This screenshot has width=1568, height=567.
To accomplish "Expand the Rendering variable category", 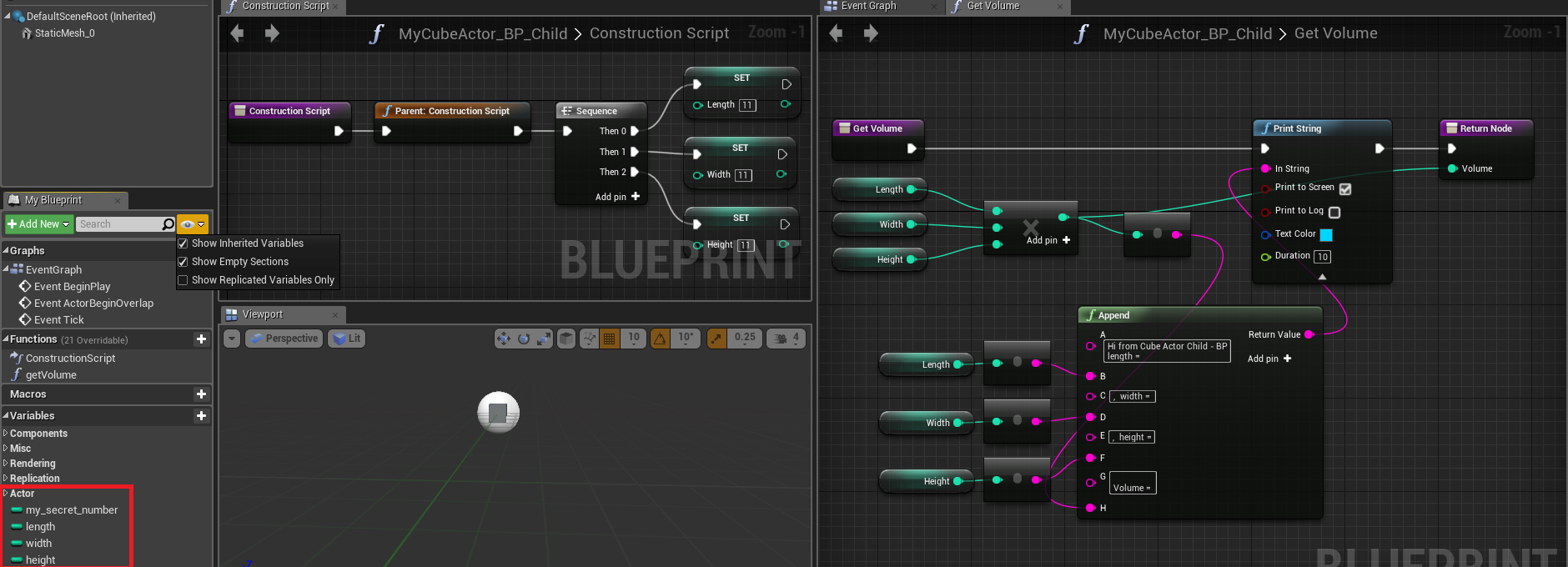I will pyautogui.click(x=6, y=464).
